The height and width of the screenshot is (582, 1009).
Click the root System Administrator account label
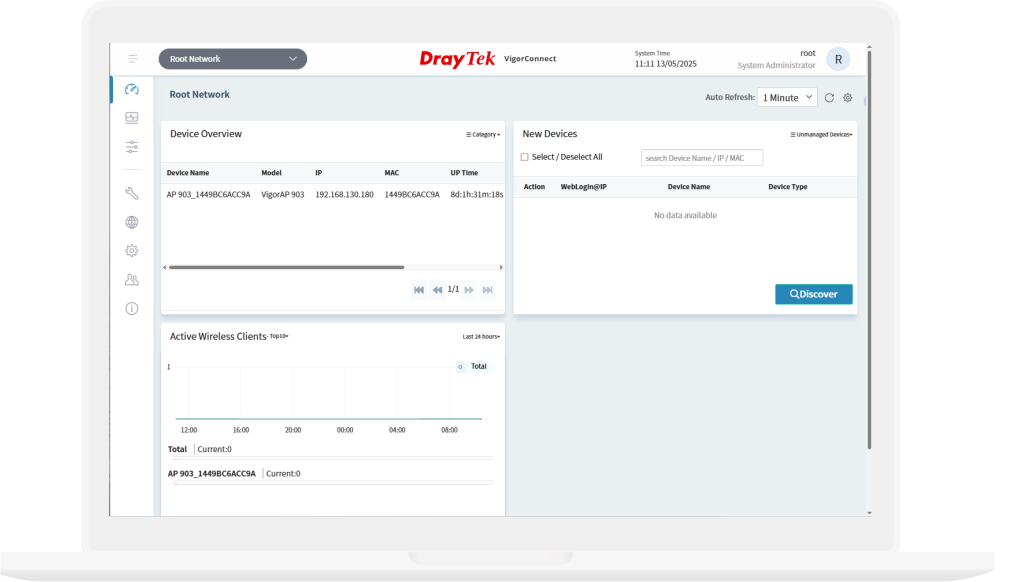[x=777, y=59]
